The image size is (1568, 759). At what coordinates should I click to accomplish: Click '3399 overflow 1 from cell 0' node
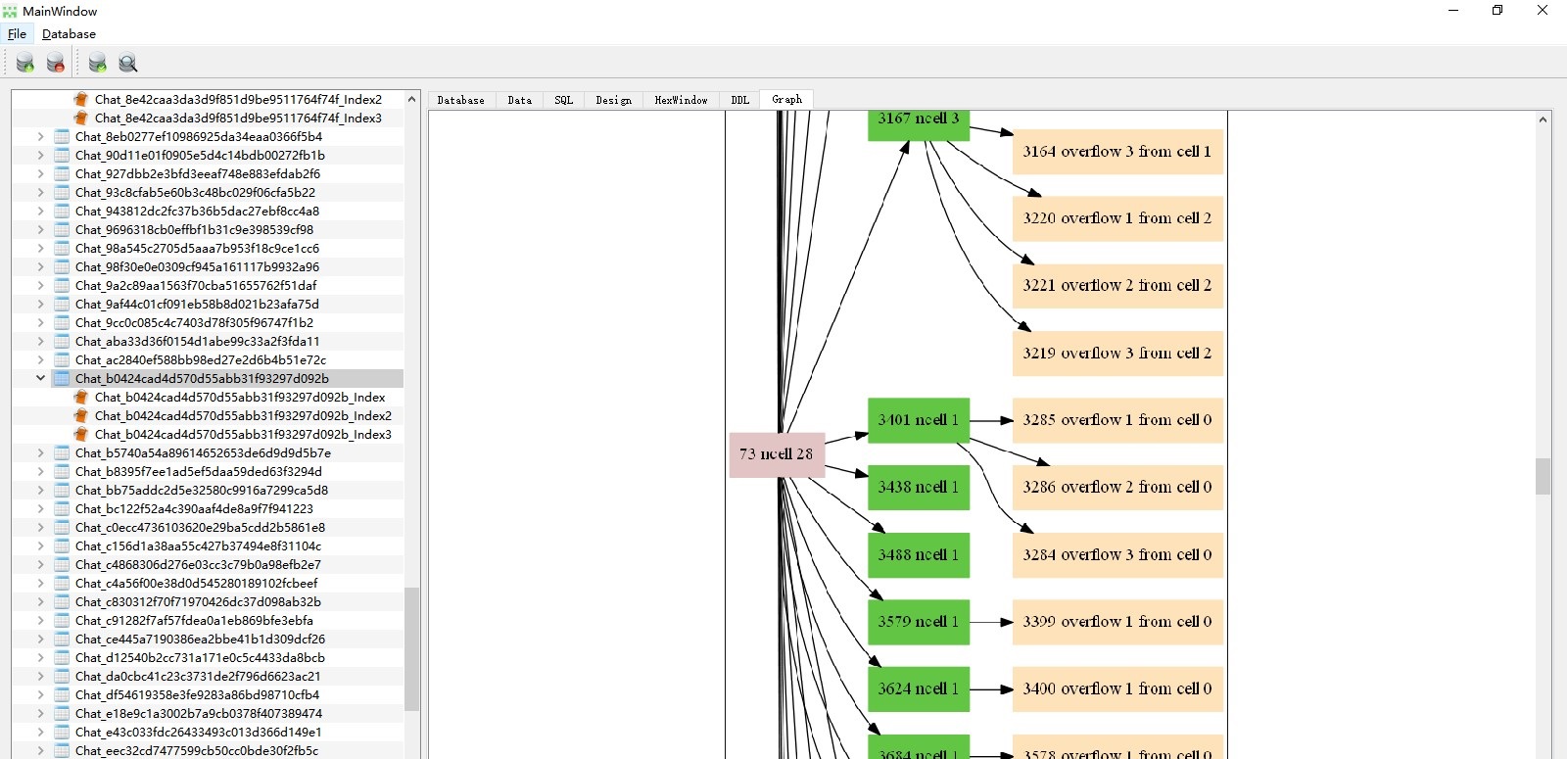(1117, 622)
